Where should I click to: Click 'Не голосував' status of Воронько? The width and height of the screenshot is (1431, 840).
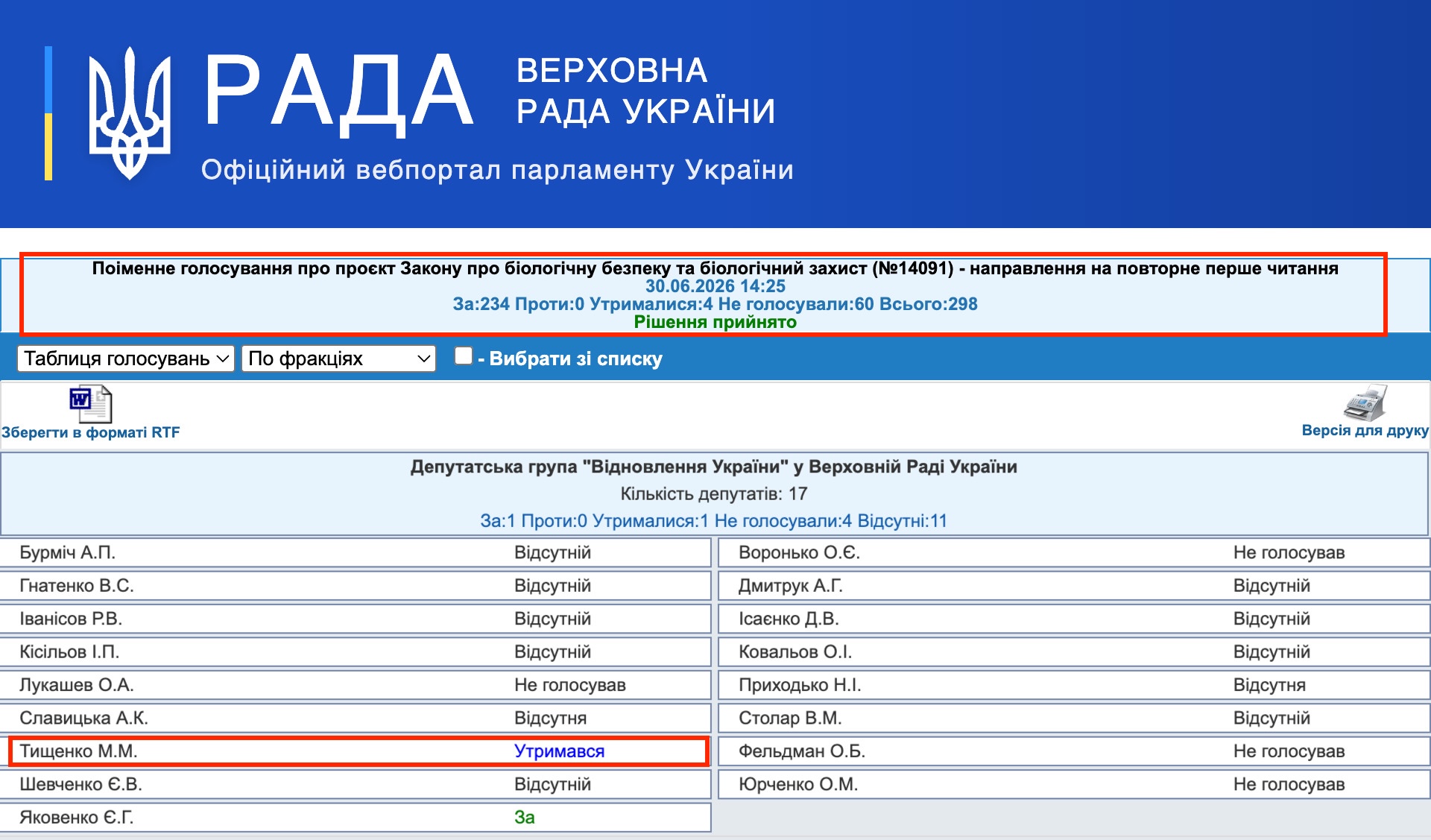[1289, 552]
